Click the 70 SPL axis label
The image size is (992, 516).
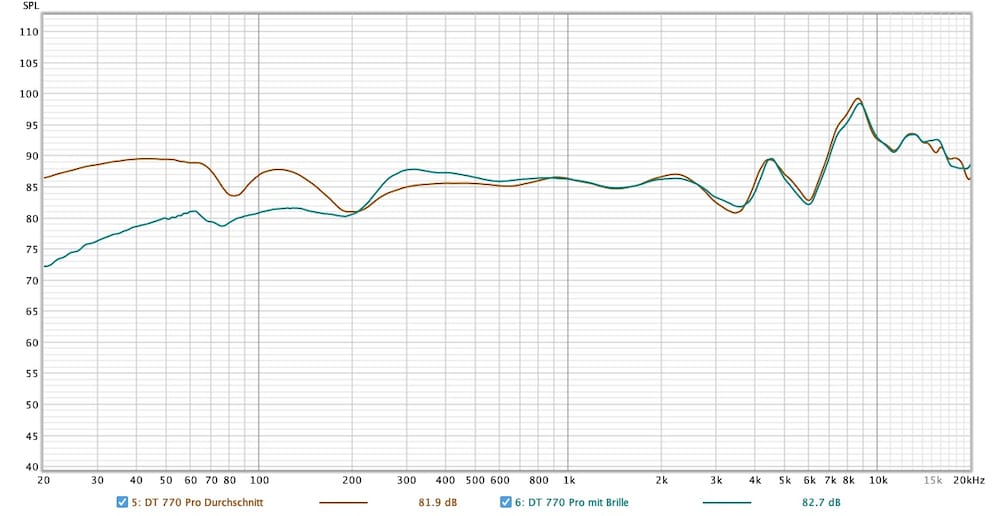point(32,281)
